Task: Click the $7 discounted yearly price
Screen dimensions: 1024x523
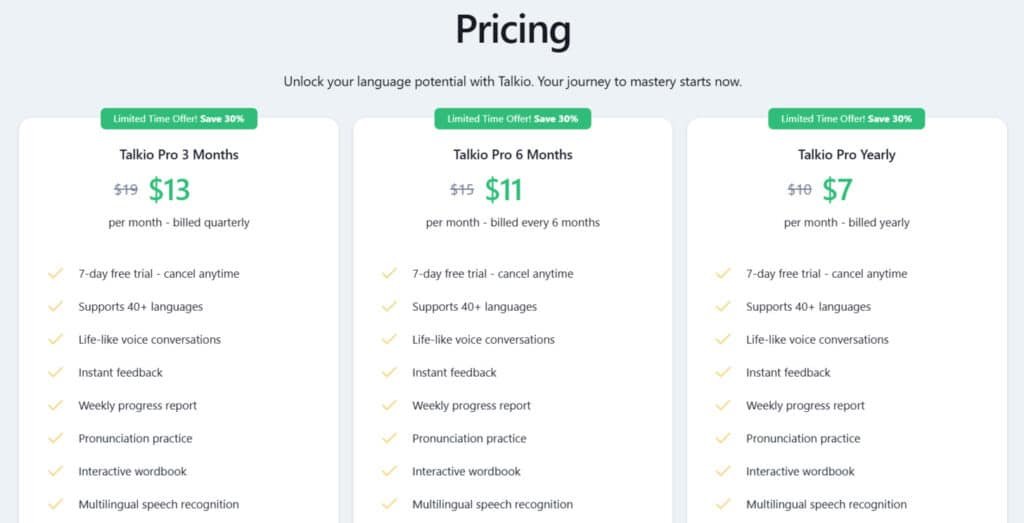Action: pos(837,189)
